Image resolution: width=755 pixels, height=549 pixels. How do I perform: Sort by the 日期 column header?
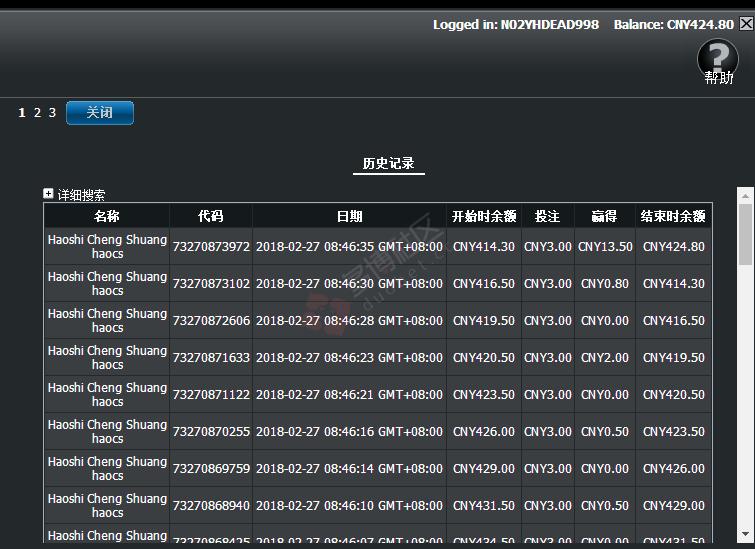(349, 216)
